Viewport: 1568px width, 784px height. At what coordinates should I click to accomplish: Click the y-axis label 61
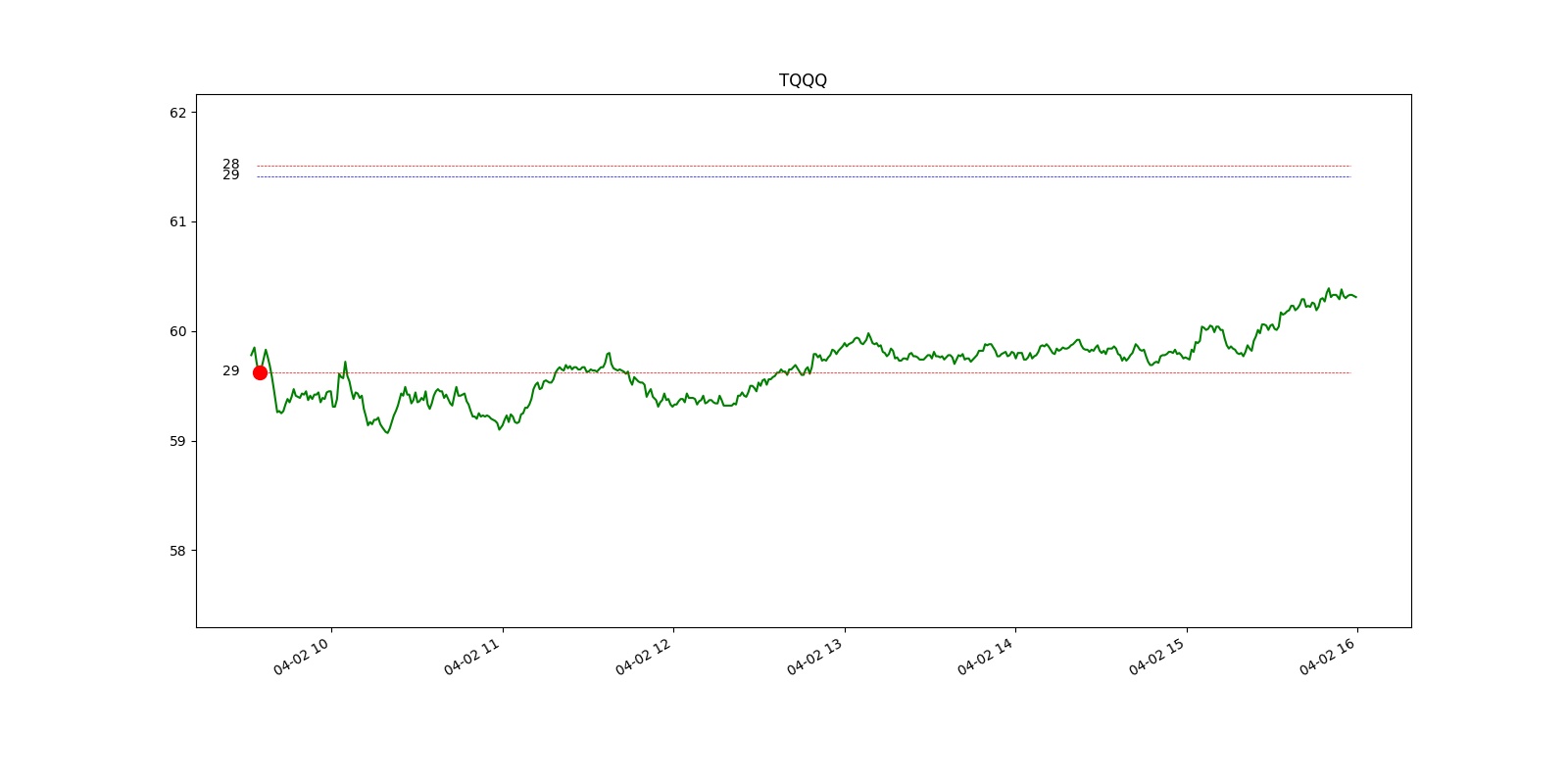(177, 222)
